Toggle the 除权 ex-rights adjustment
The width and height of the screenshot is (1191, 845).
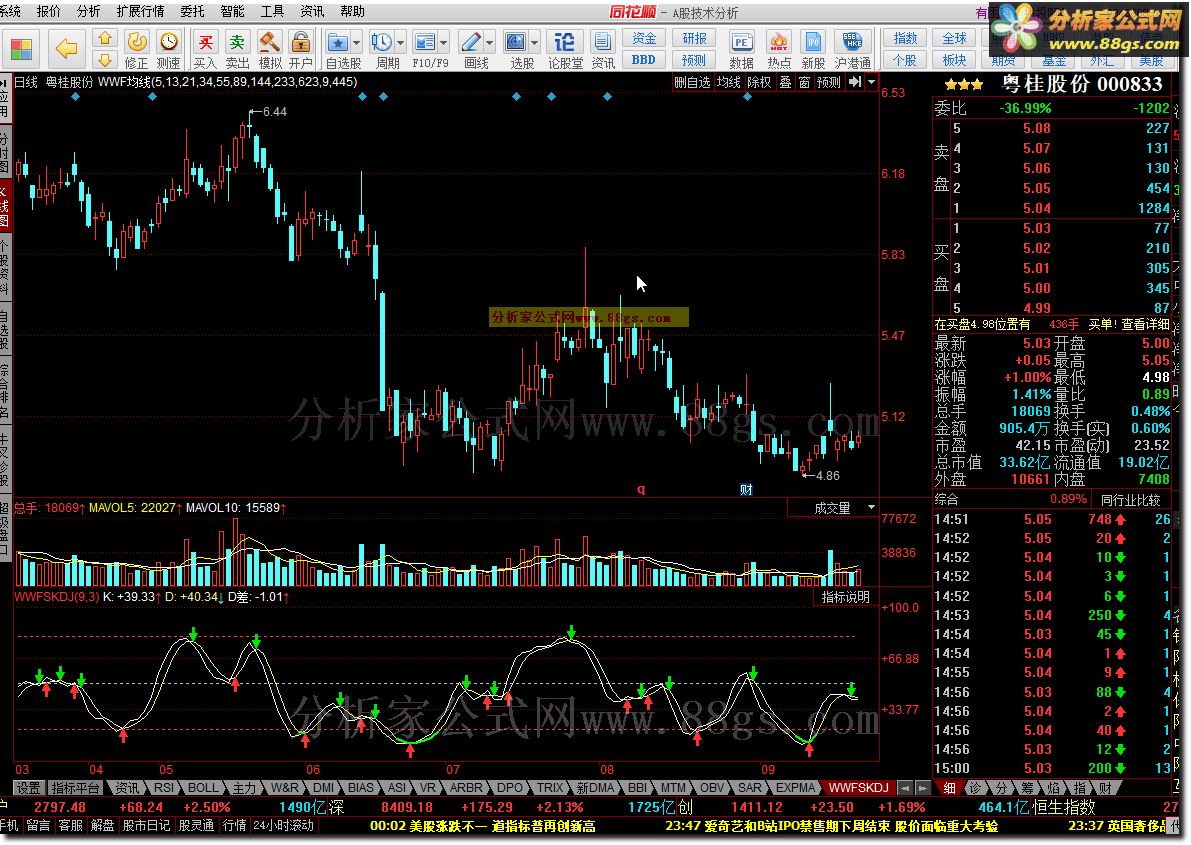pyautogui.click(x=759, y=82)
